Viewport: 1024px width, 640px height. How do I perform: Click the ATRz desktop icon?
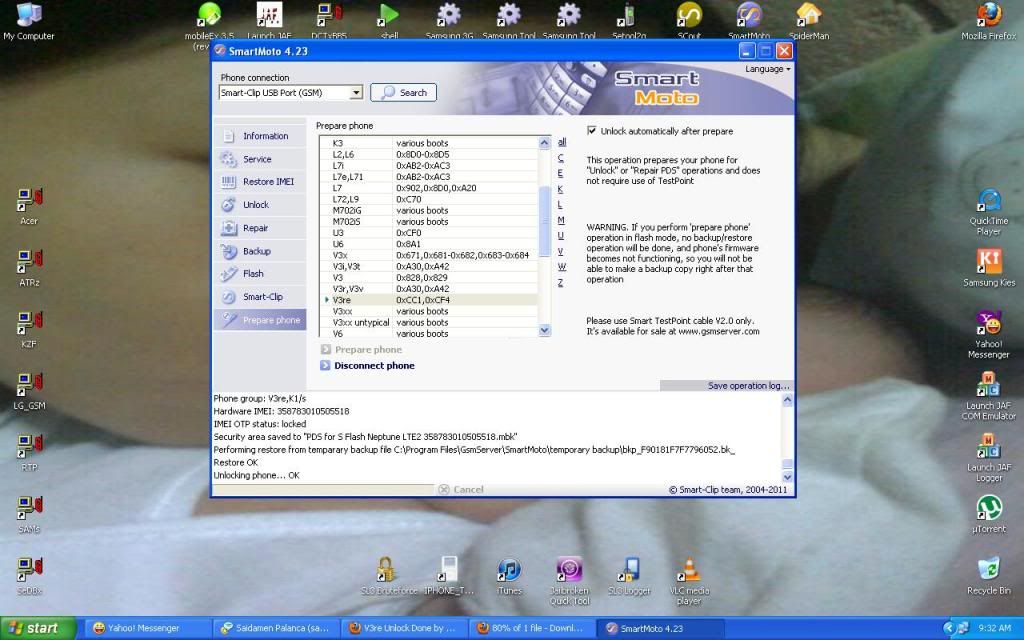[x=29, y=268]
